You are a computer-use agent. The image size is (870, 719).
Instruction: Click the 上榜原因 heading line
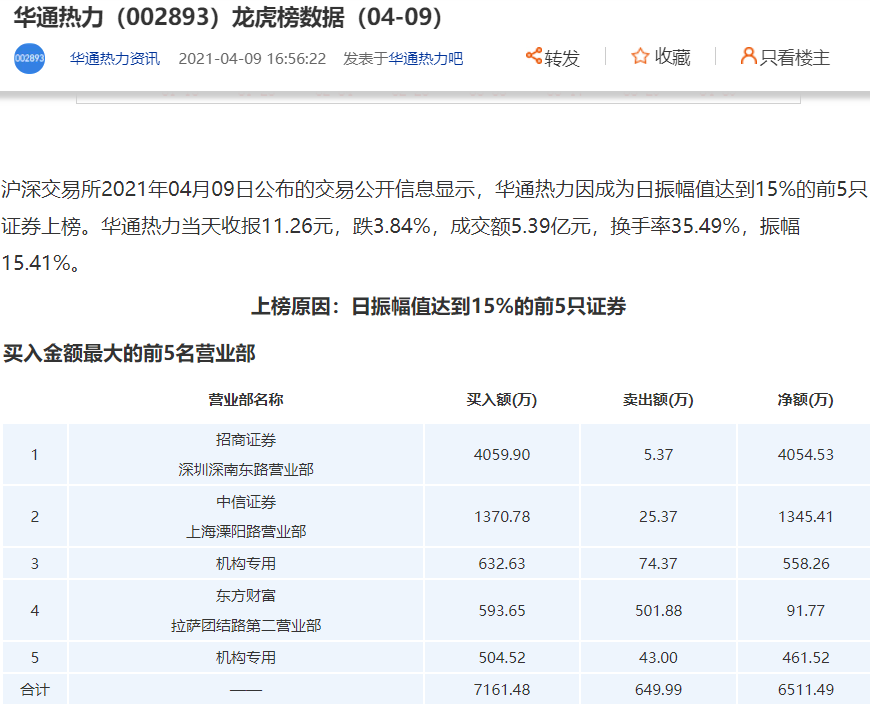438,306
